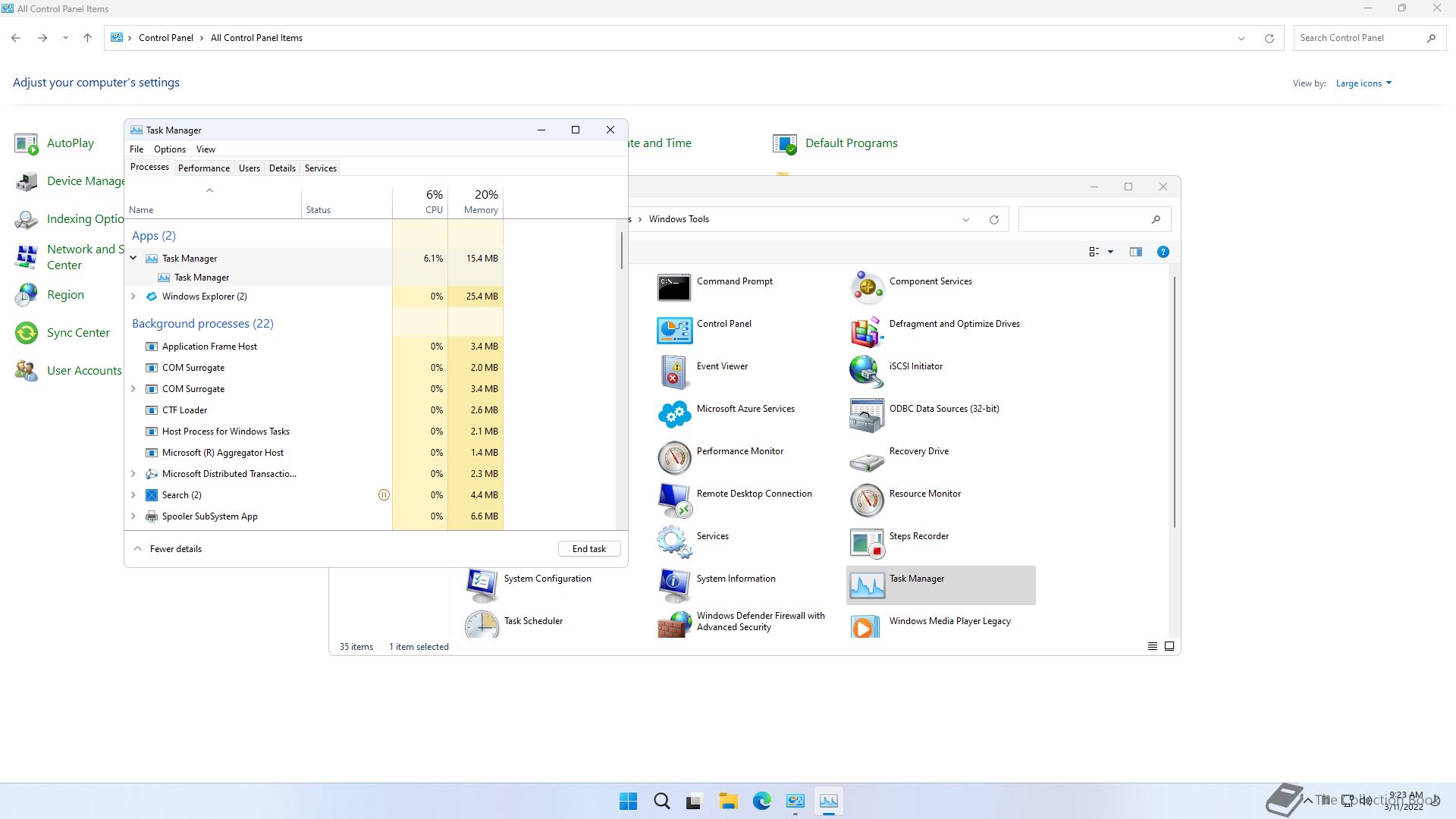Refresh the Windows Tools window
Image resolution: width=1456 pixels, height=819 pixels.
[993, 220]
